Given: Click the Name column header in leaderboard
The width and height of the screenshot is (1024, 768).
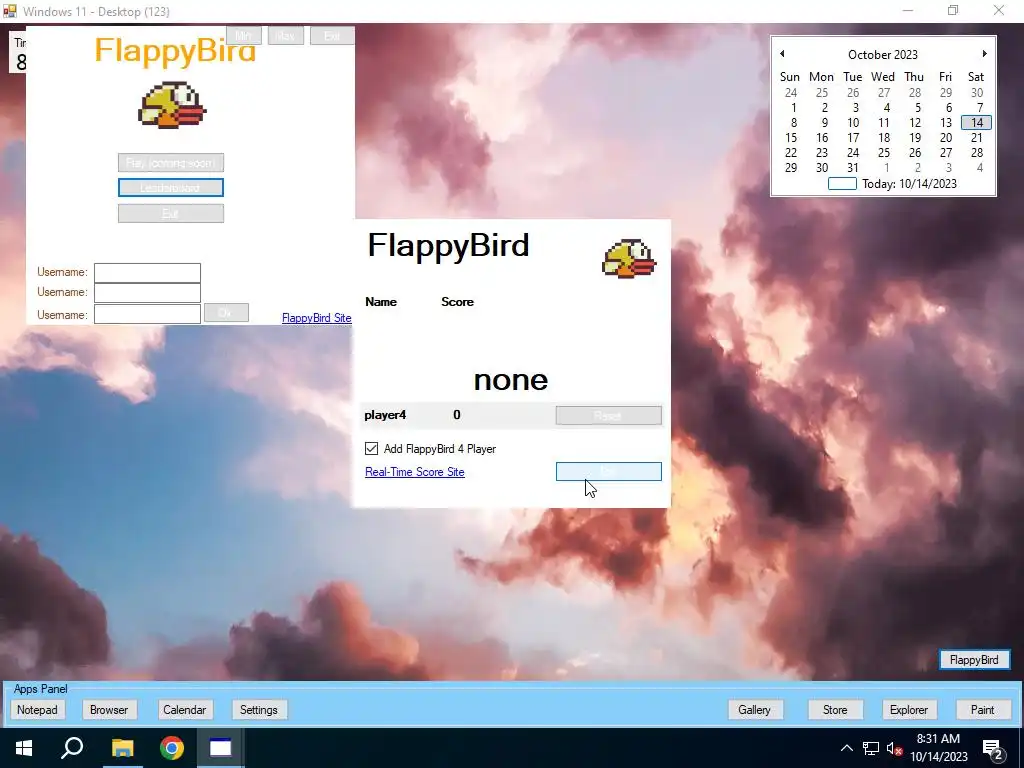Looking at the screenshot, I should [x=381, y=302].
